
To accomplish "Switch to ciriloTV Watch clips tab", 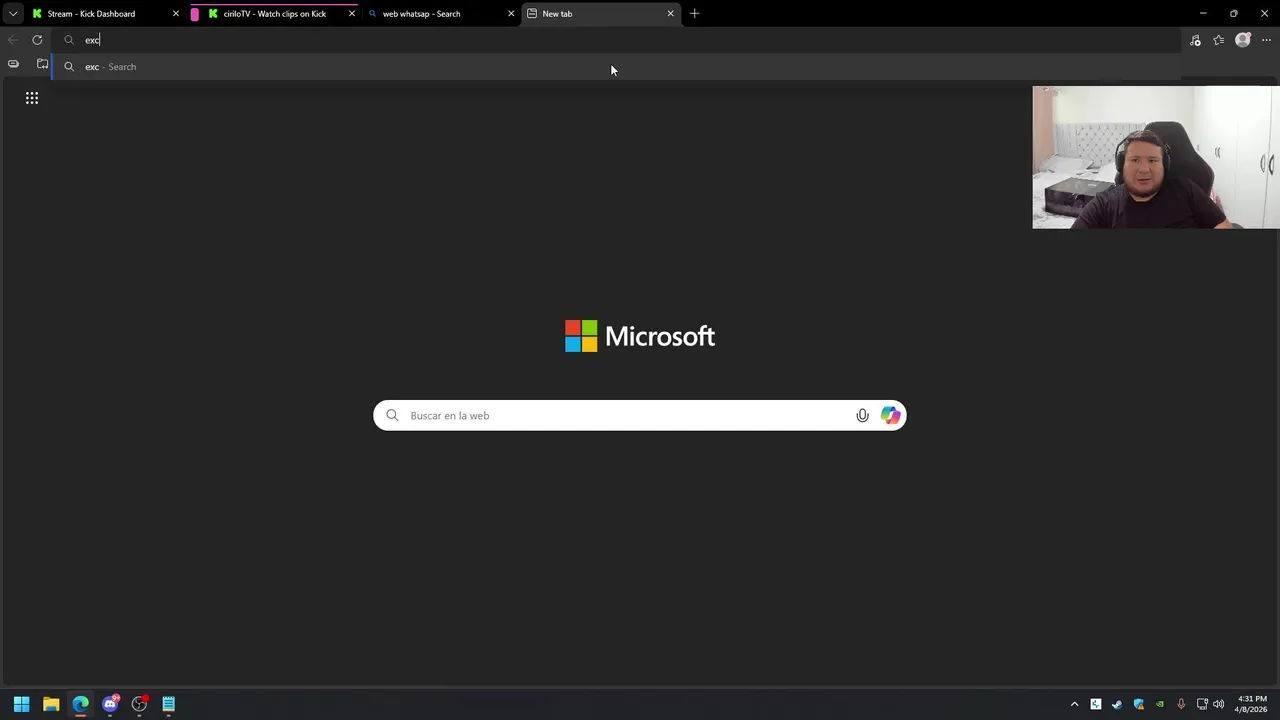I will (274, 14).
